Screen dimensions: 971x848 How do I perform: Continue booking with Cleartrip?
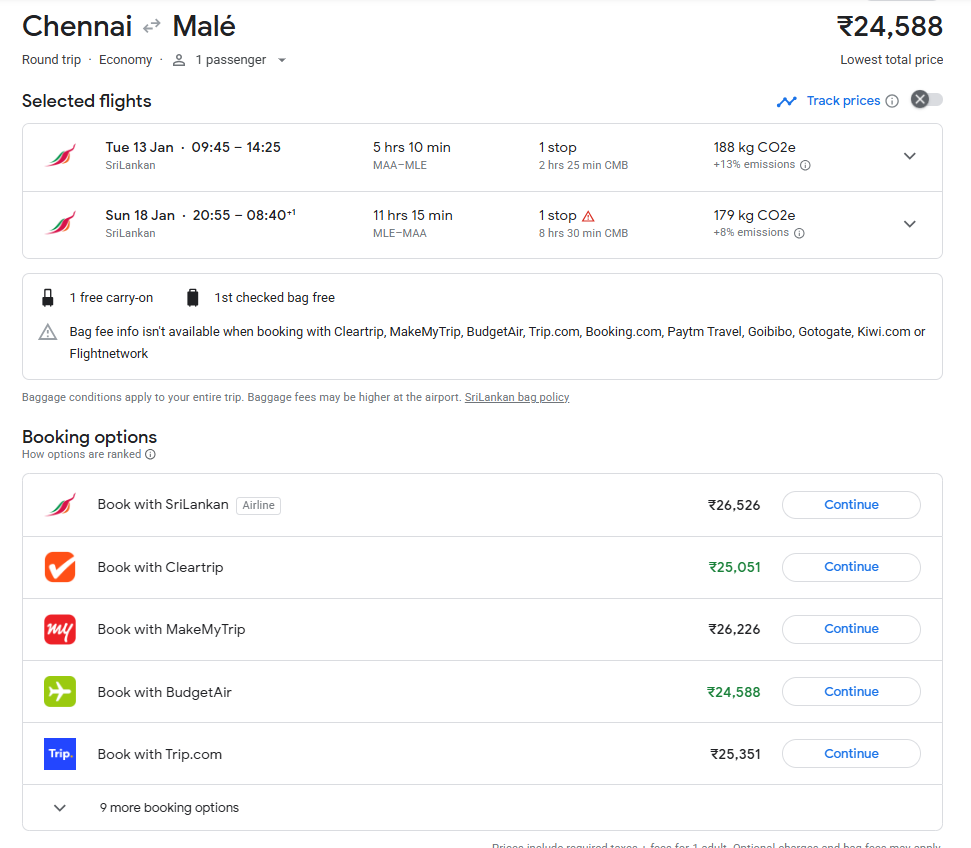click(x=850, y=567)
